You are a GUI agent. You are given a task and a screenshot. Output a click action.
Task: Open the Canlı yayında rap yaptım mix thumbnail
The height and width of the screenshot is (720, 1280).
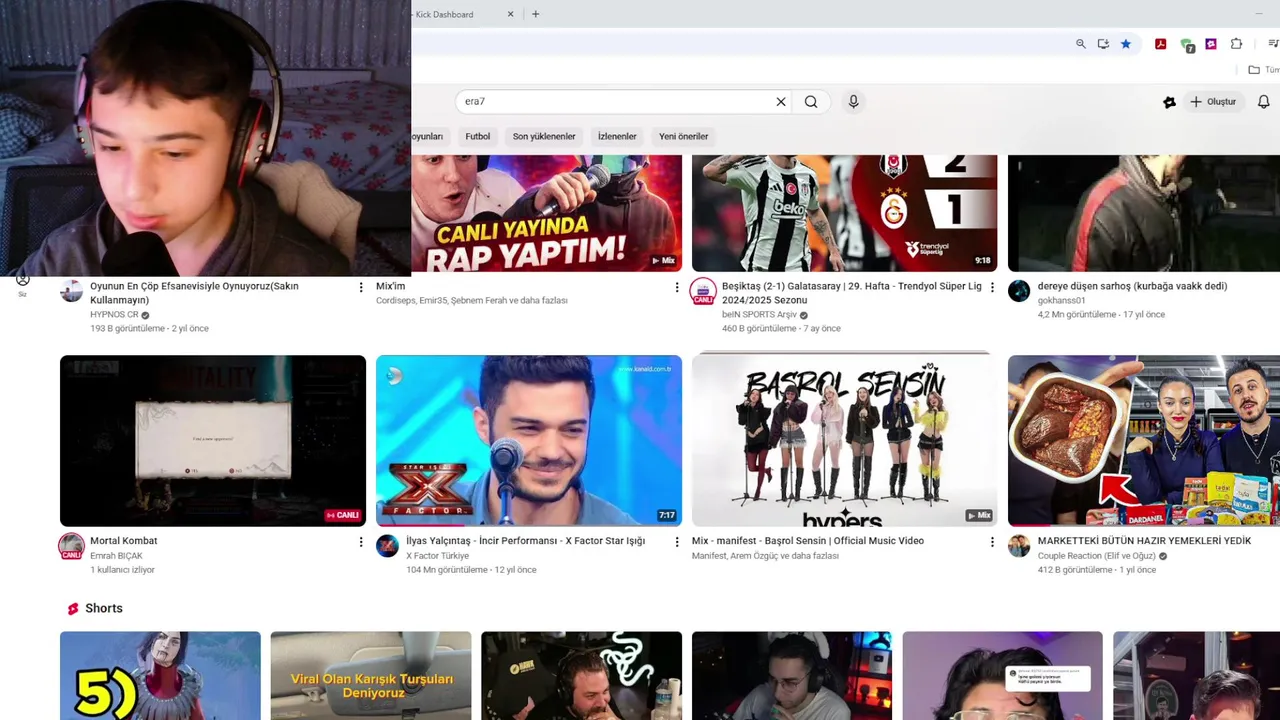546,213
